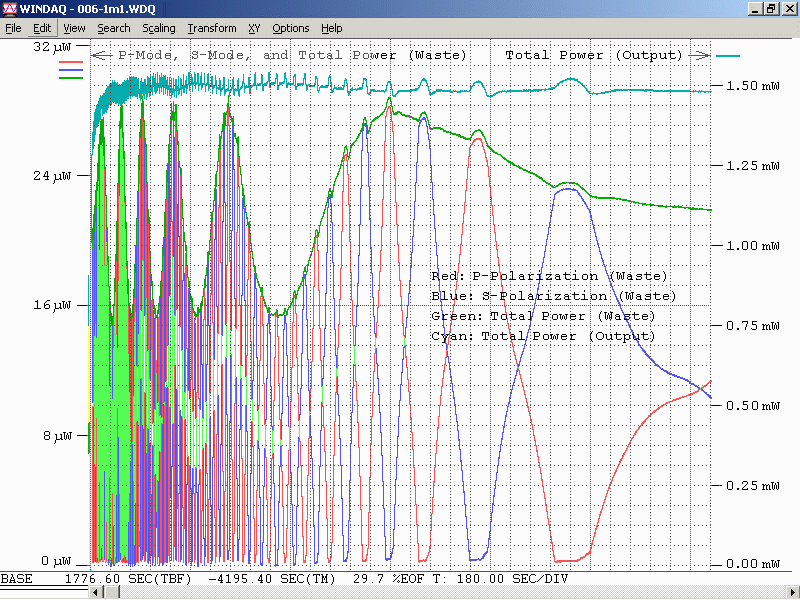This screenshot has height=600, width=800.
Task: Restore down the WinDaq window
Action: pyautogui.click(x=771, y=8)
